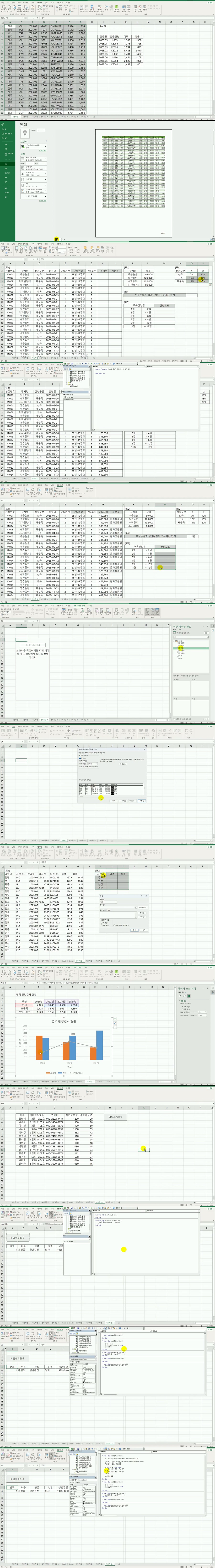Switch to the 데이터 ribbon tab
The height and width of the screenshot is (1568, 215).
pos(40,2)
